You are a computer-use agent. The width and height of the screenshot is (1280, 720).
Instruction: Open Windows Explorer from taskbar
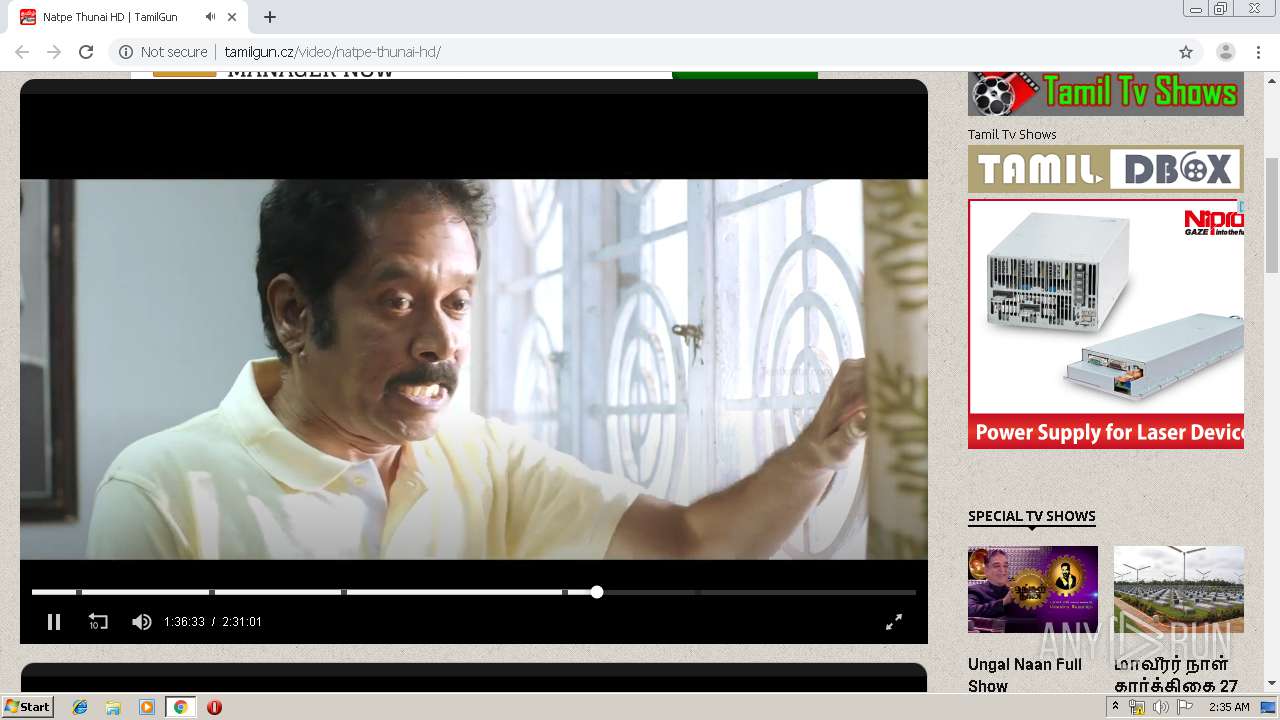click(x=113, y=707)
